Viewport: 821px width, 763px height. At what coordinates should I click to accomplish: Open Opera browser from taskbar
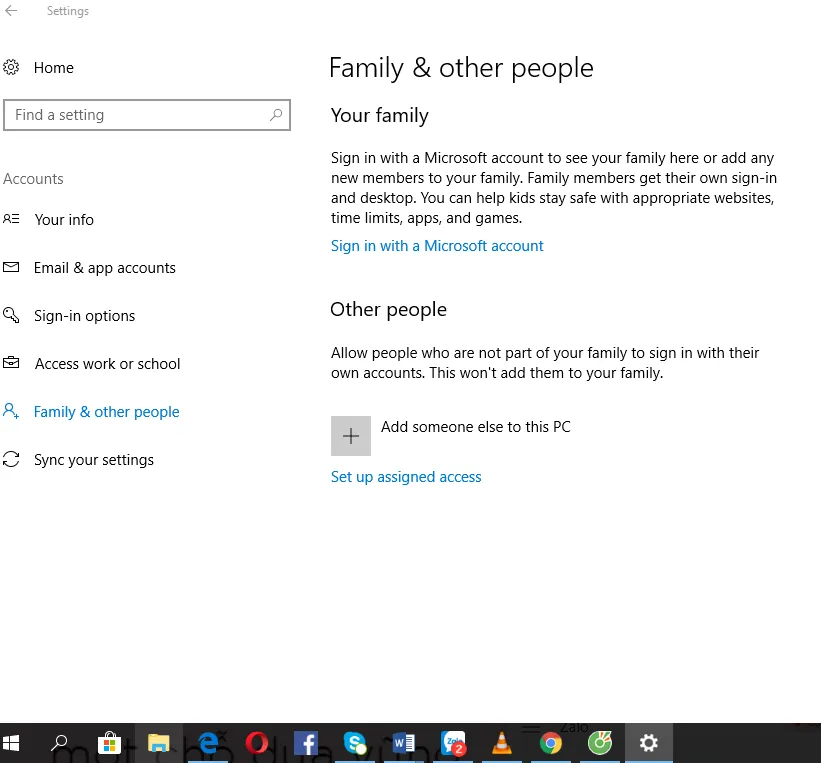pyautogui.click(x=257, y=743)
